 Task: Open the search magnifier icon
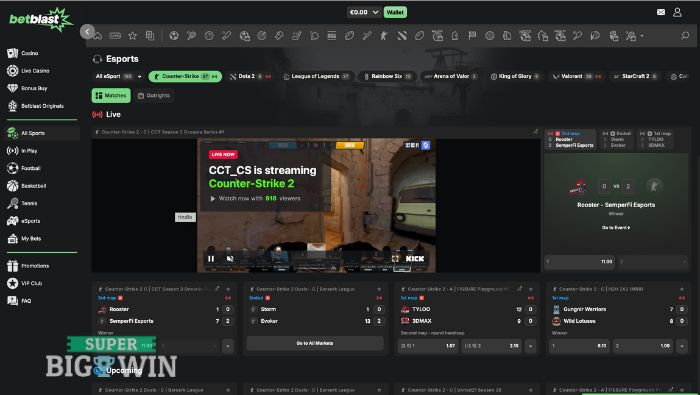685,35
